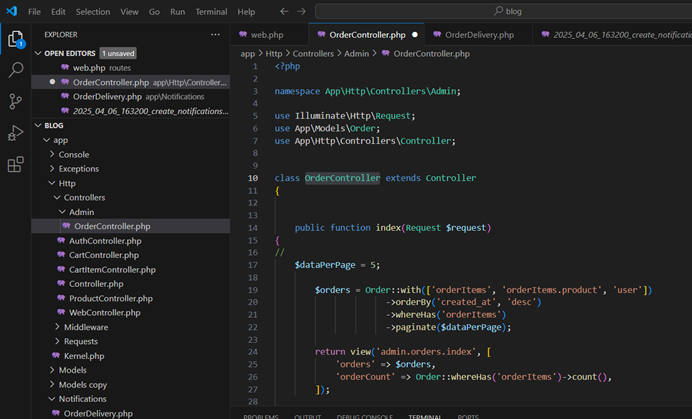Click the navigate back arrow

click(285, 12)
